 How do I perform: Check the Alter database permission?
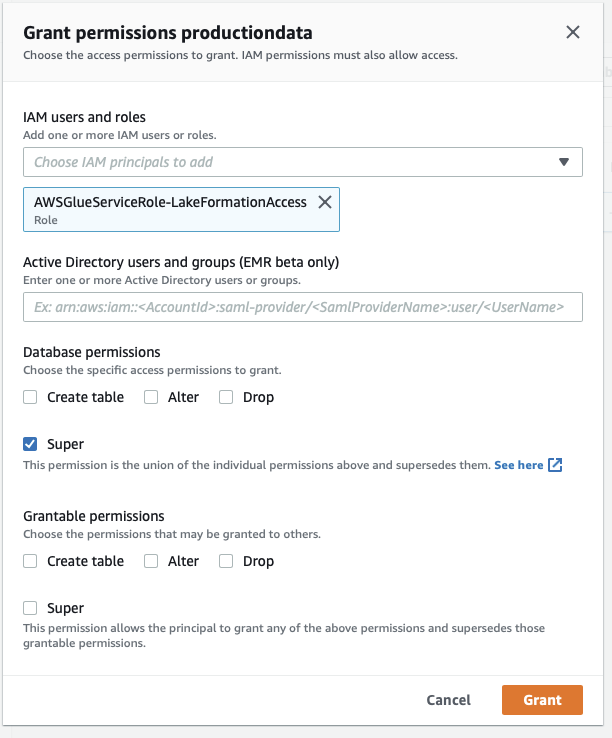[151, 397]
